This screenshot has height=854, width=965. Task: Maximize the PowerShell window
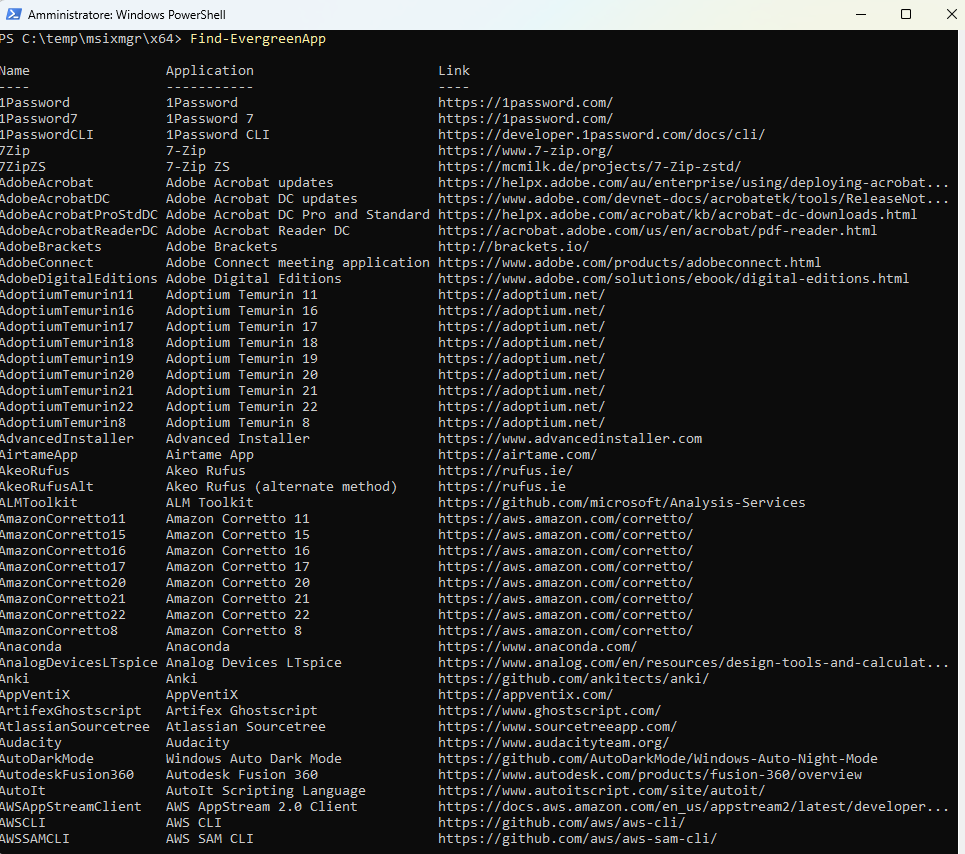(x=906, y=14)
